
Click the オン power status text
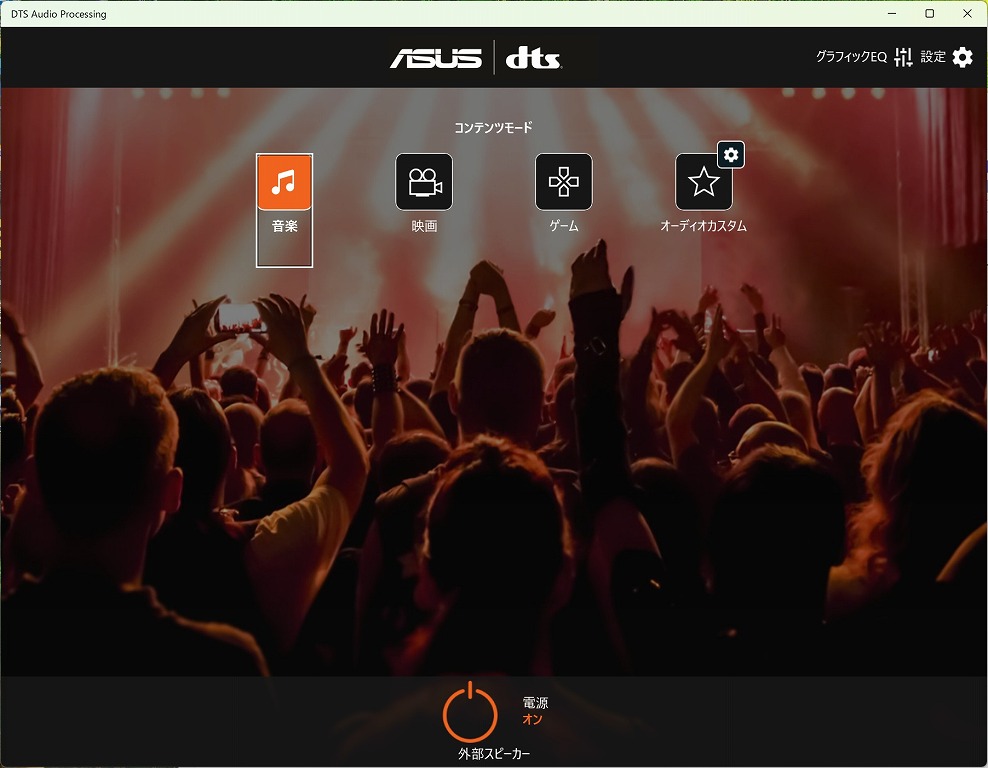(532, 719)
